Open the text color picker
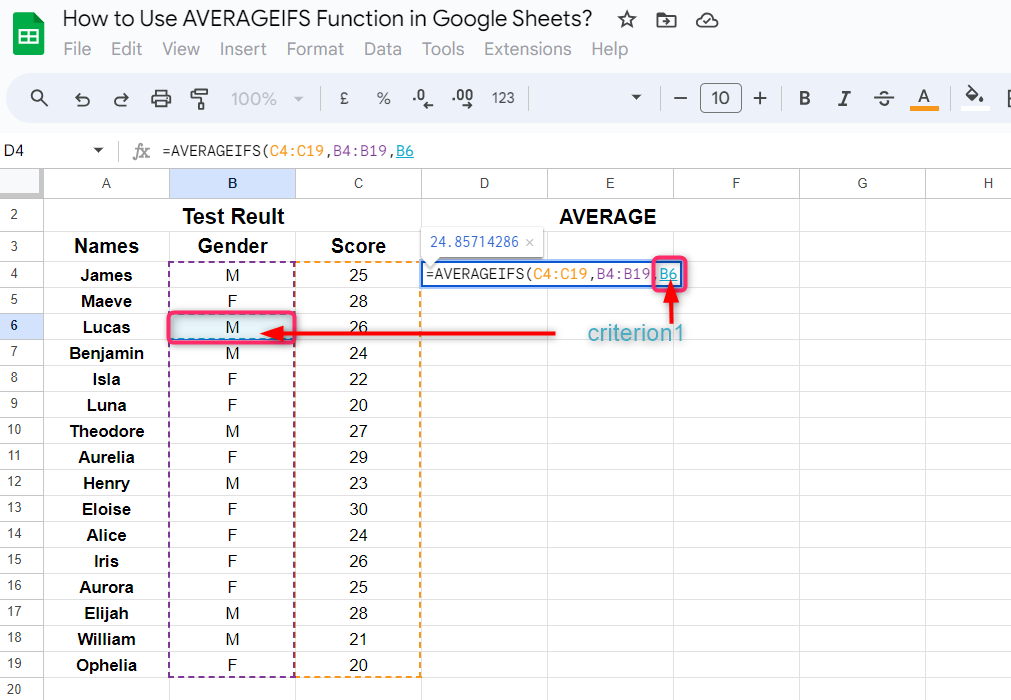The width and height of the screenshot is (1011, 700). pos(924,99)
